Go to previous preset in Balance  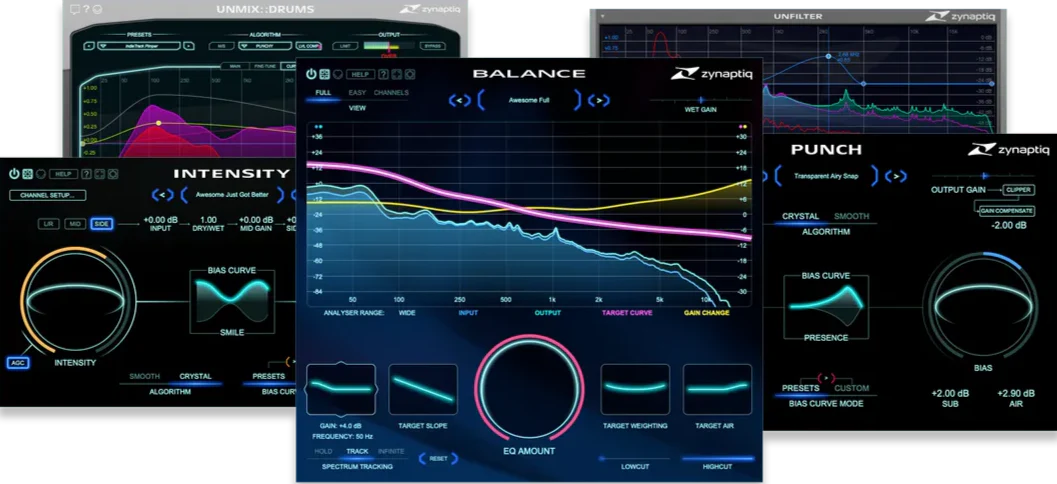coord(460,100)
